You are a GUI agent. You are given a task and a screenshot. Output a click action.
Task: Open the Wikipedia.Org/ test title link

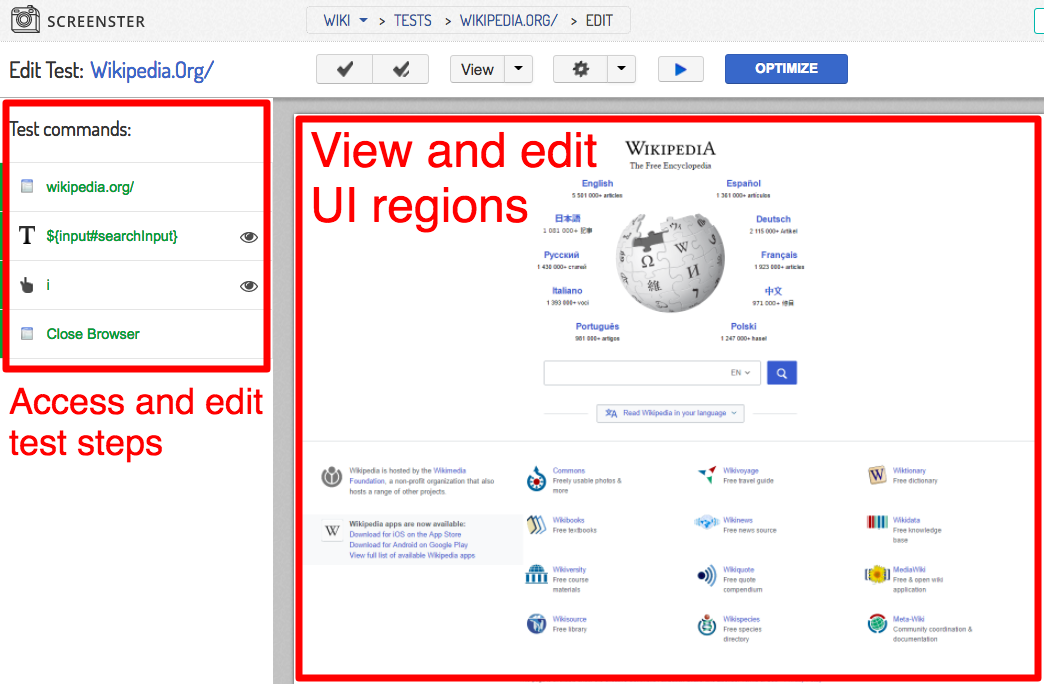click(x=152, y=70)
